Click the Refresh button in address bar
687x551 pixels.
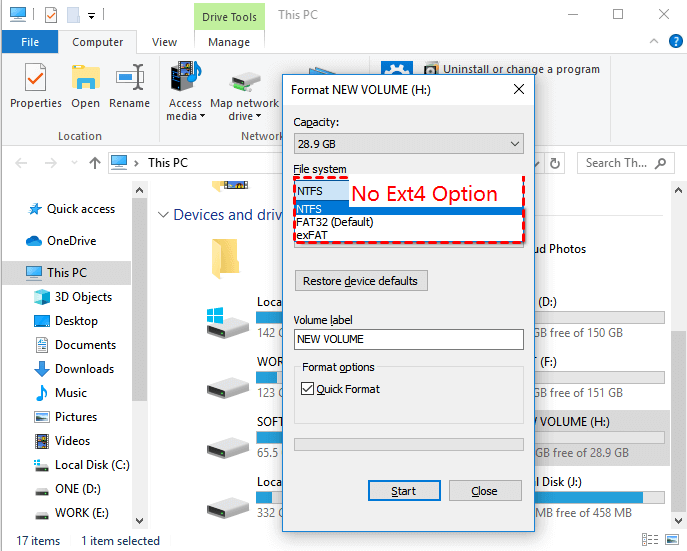(555, 163)
